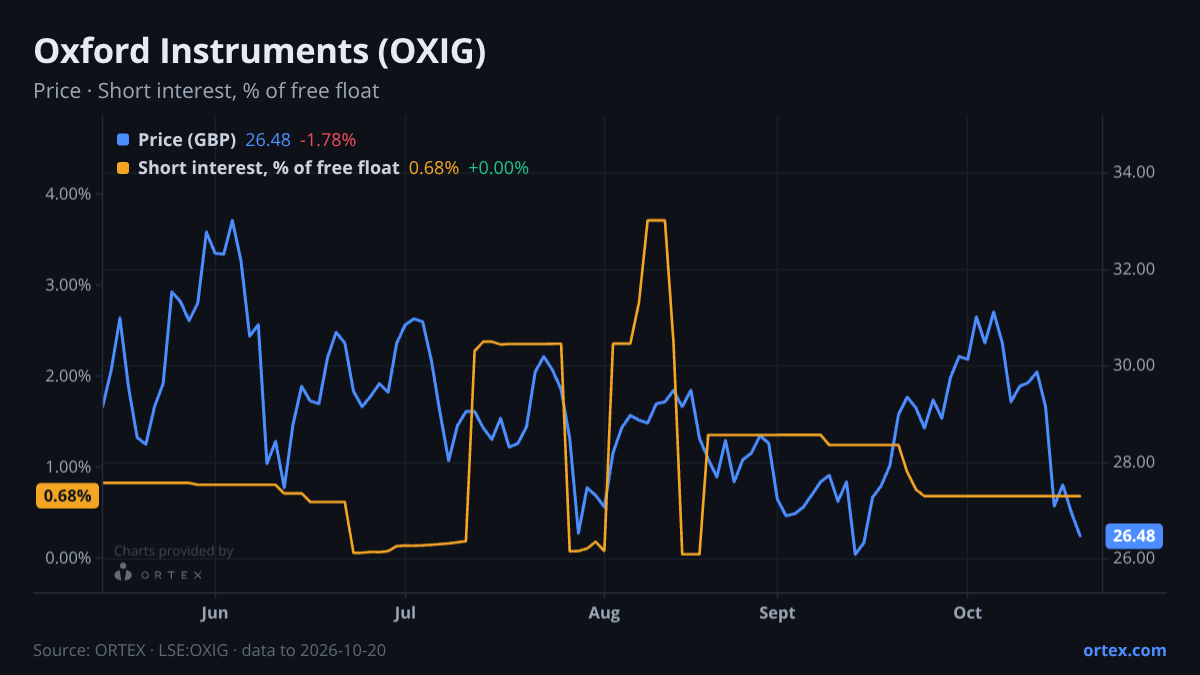Click the 2.00% left axis label
1200x675 pixels.
click(67, 376)
